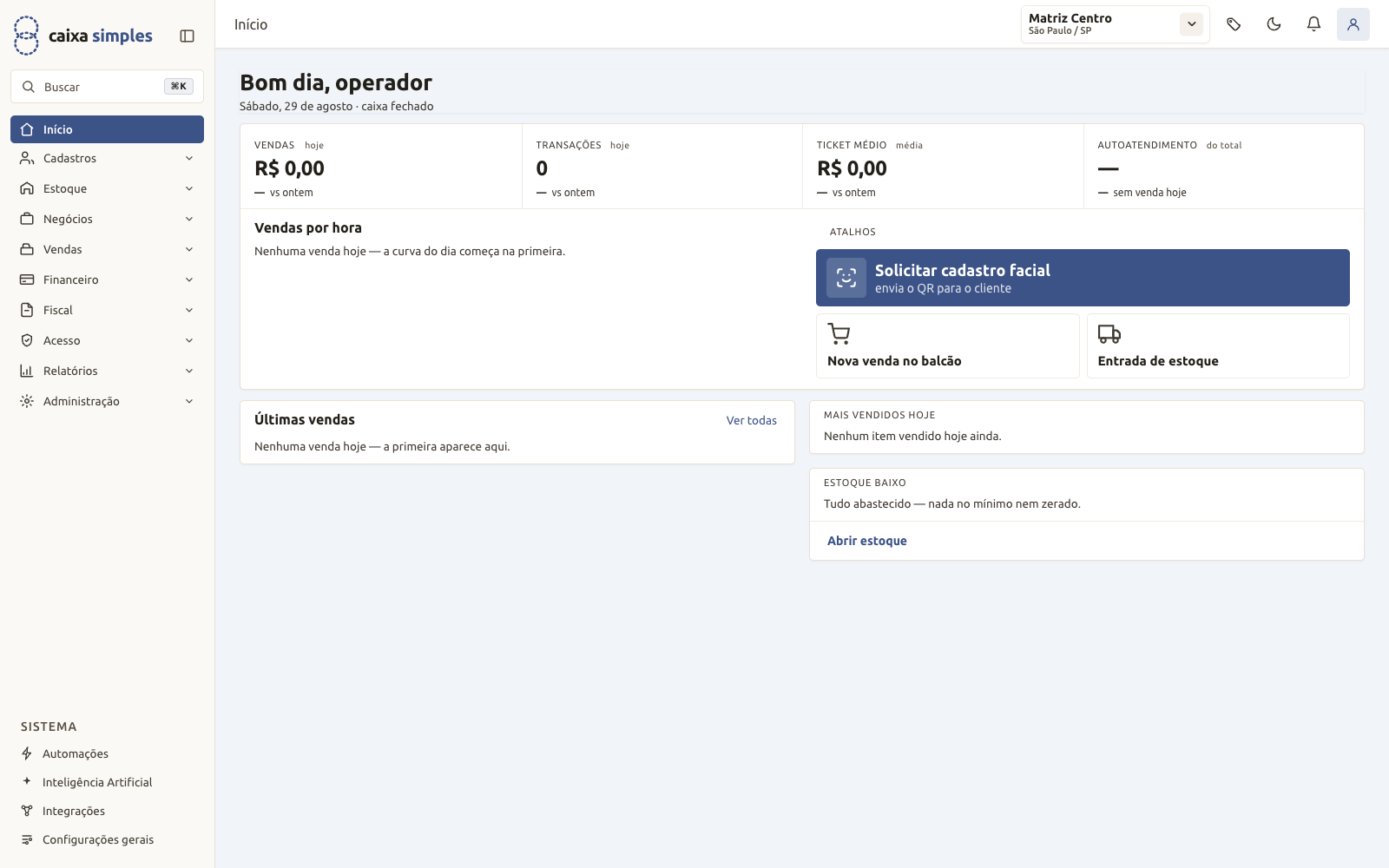Click the shopping cart icon

(x=839, y=334)
